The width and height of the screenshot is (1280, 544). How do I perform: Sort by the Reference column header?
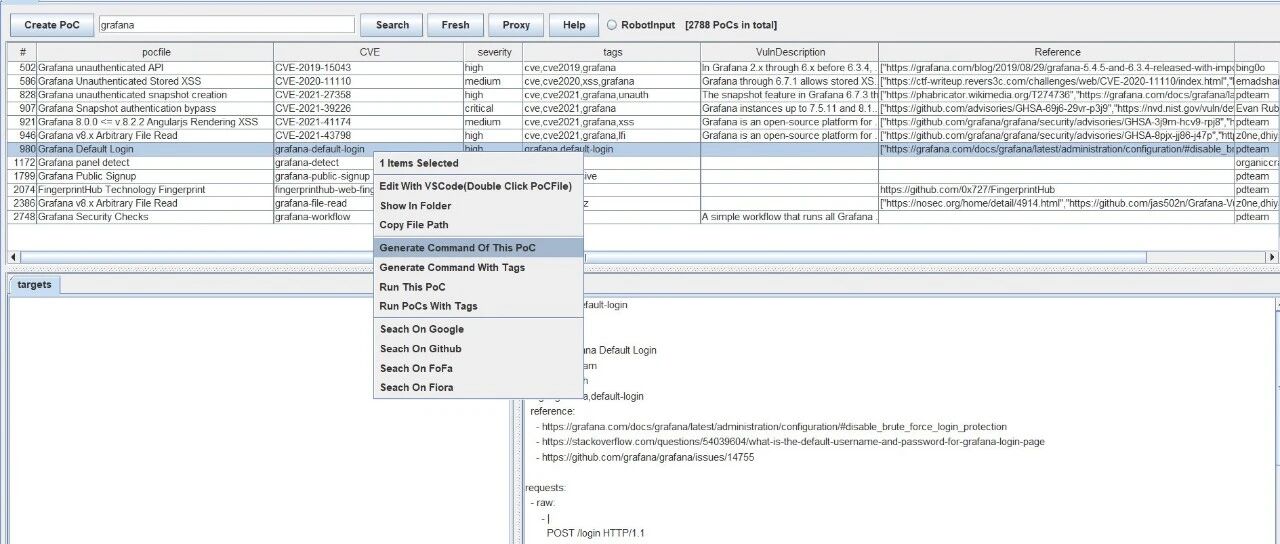1057,52
